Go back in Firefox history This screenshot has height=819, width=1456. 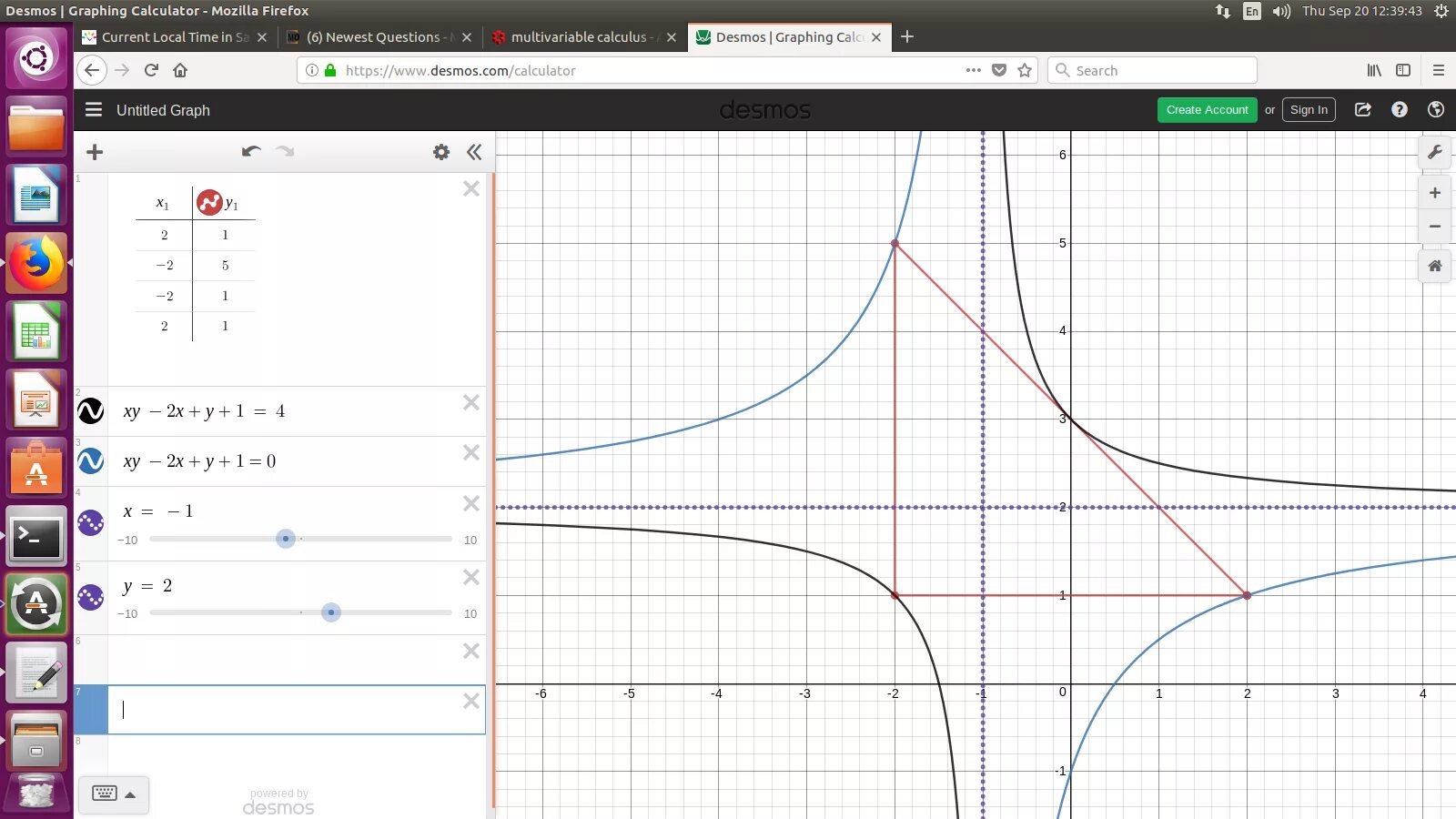coord(92,70)
